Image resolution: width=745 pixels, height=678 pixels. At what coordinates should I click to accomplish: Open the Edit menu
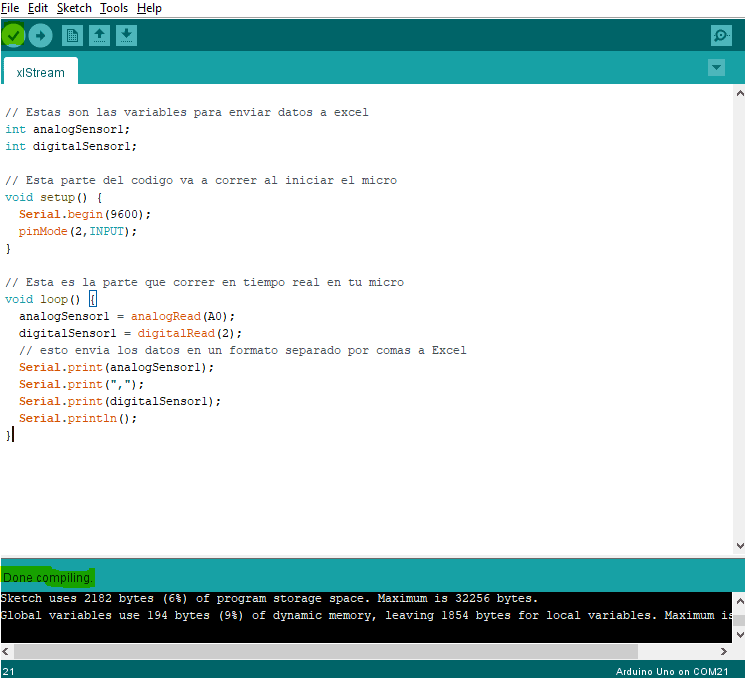coord(38,8)
